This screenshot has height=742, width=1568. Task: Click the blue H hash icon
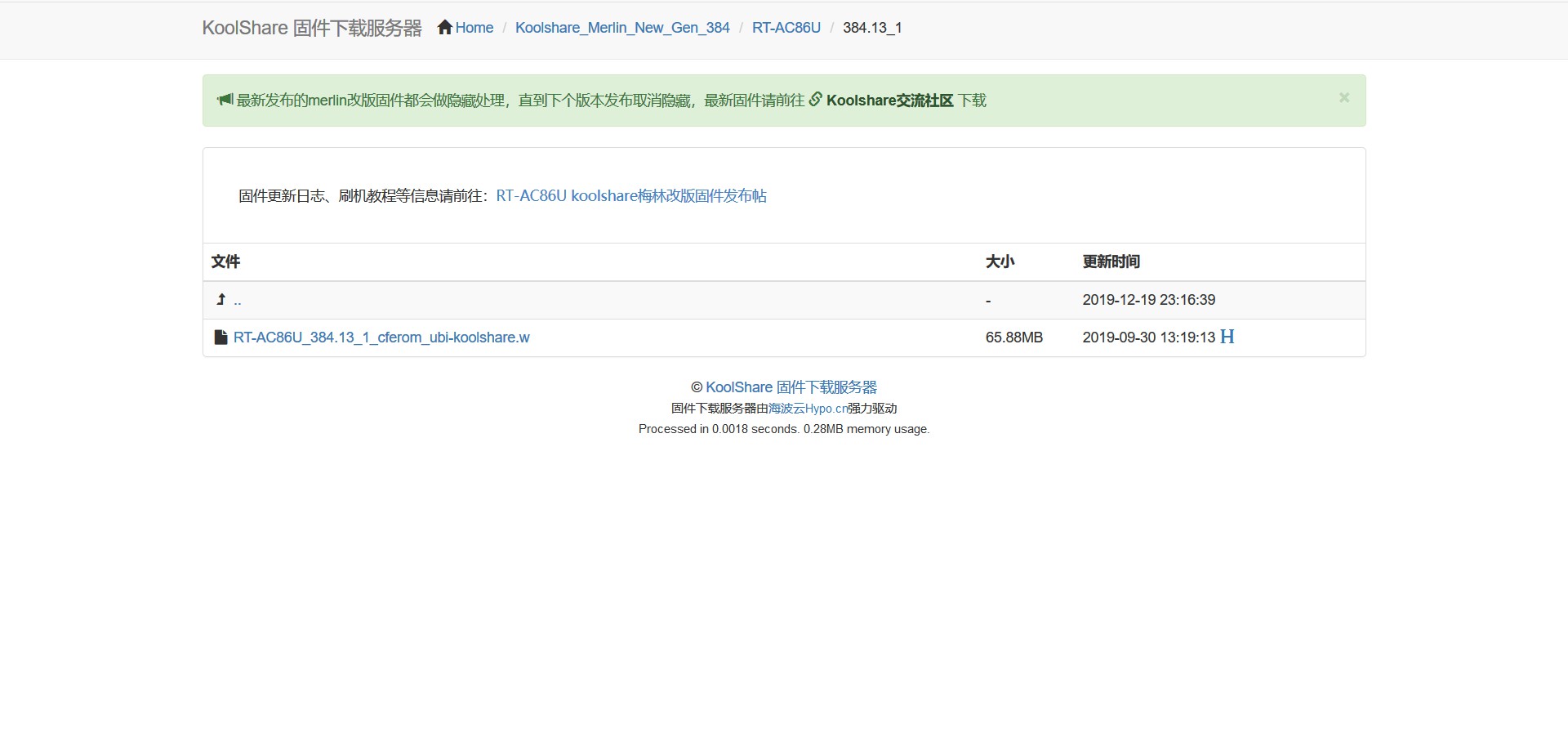pyautogui.click(x=1227, y=337)
